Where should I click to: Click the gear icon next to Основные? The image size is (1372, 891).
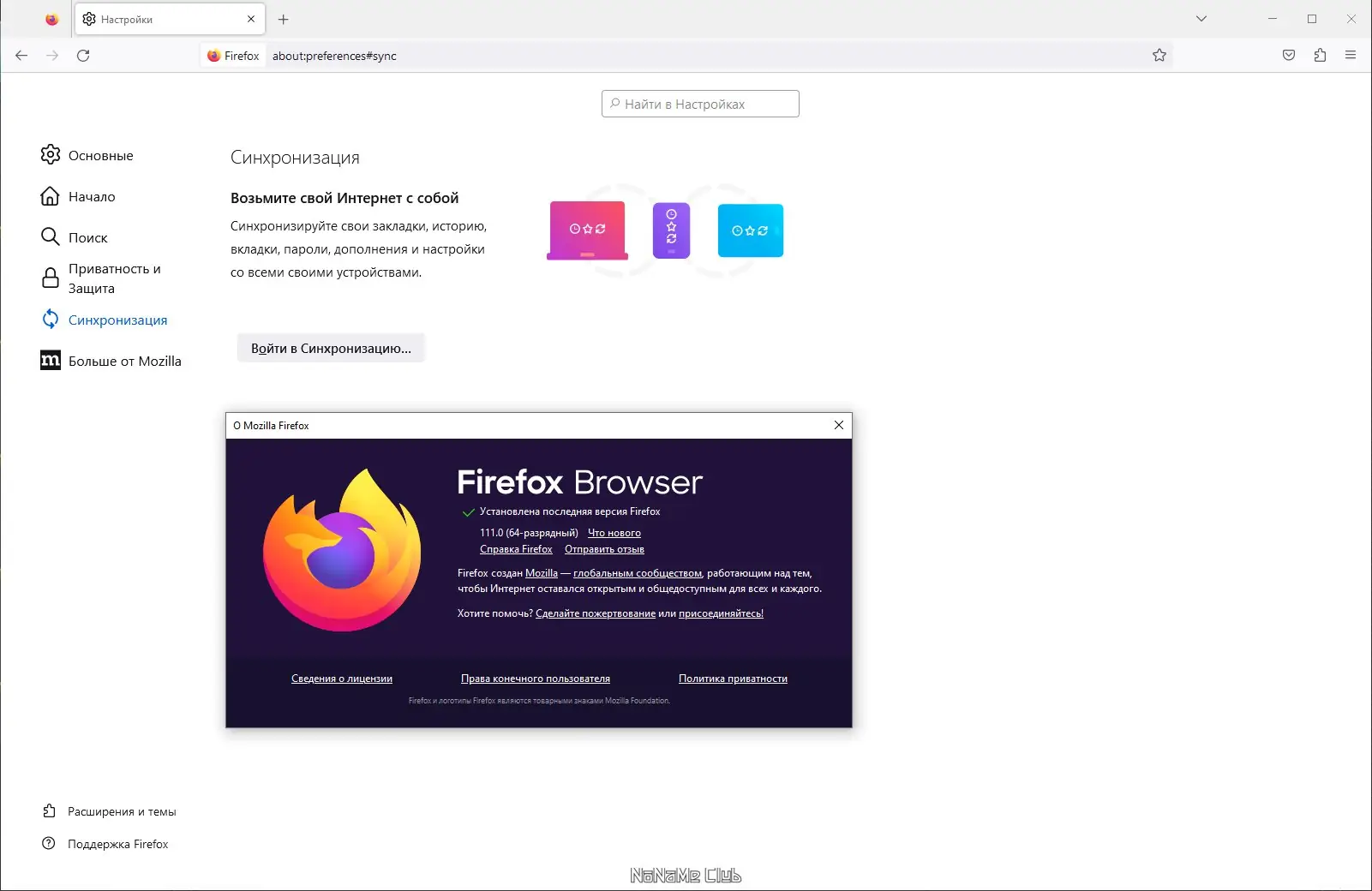tap(51, 154)
